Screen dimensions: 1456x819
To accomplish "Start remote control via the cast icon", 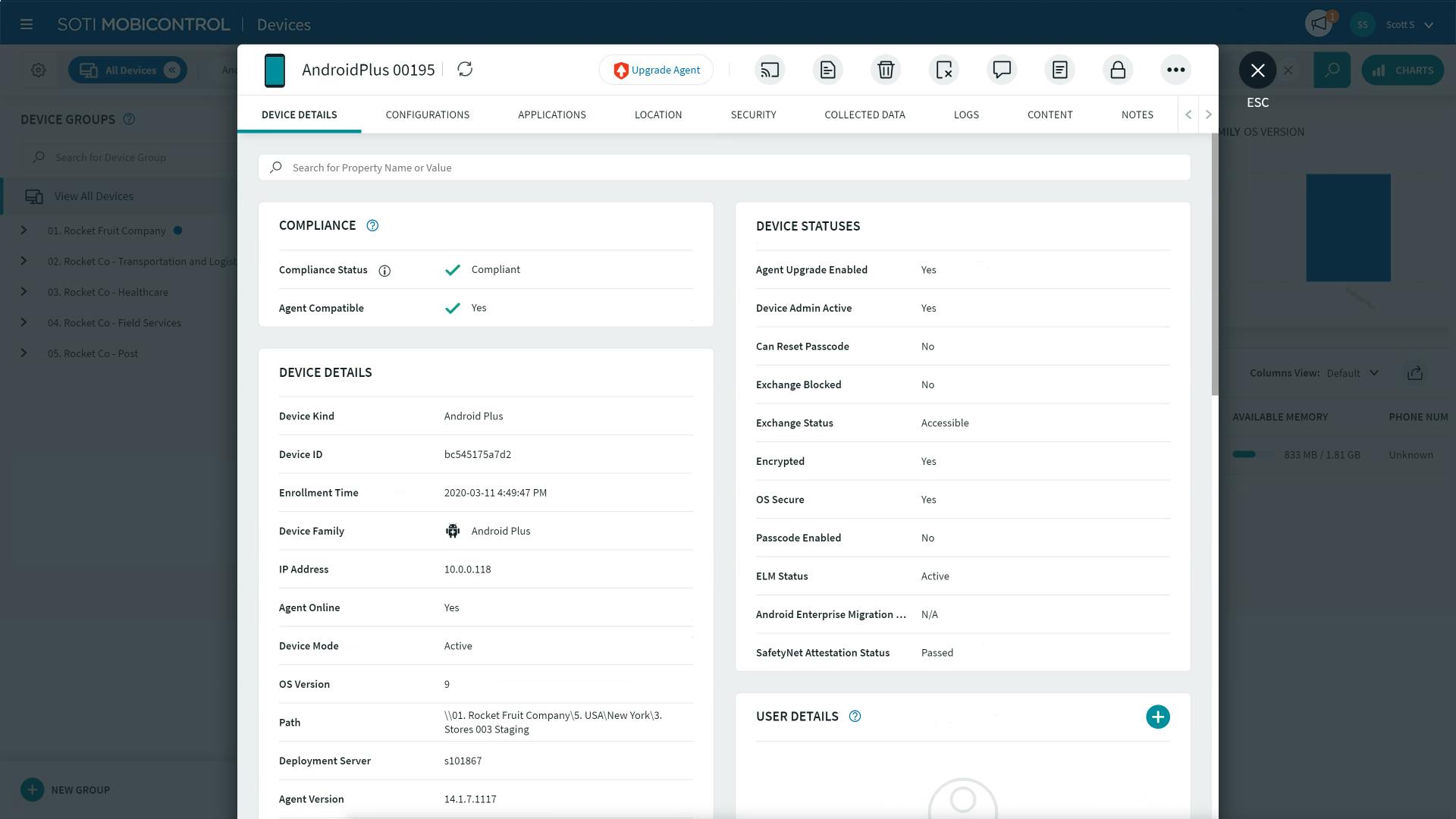I will click(769, 70).
